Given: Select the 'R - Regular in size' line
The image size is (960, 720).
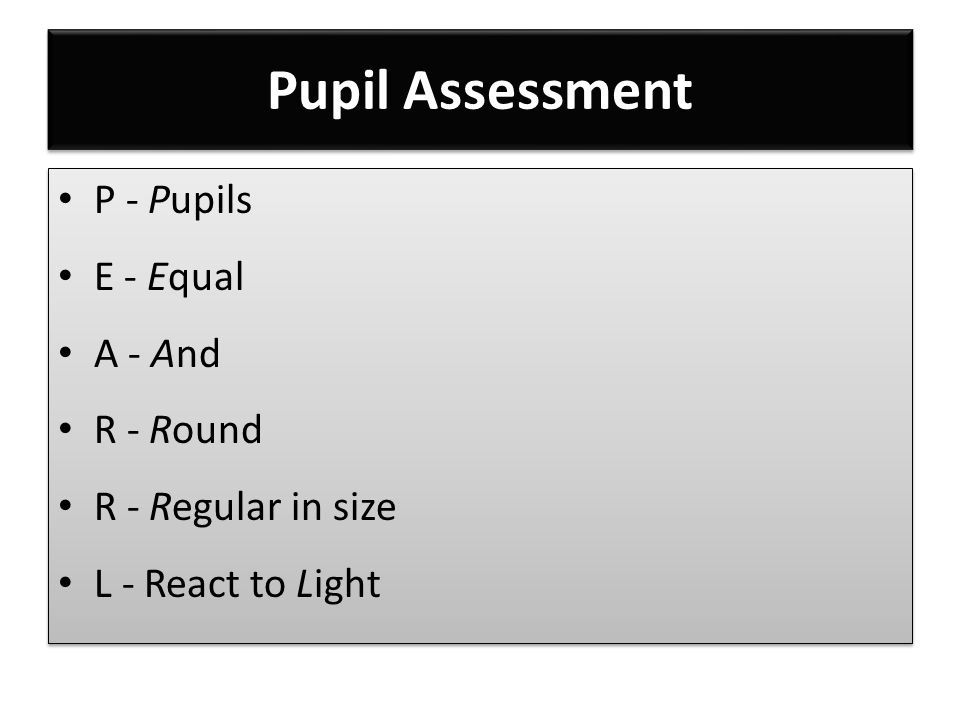Looking at the screenshot, I should coord(245,508).
